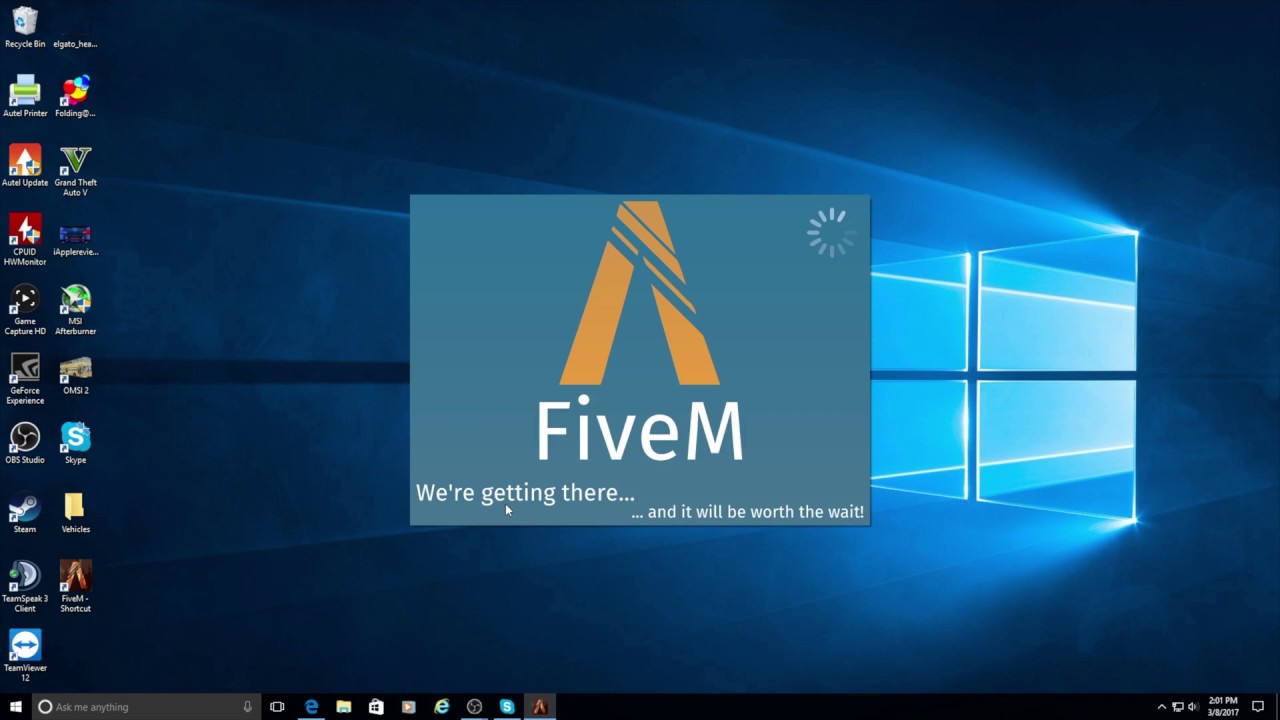Open the volume control tray icon
1280x720 pixels.
click(1192, 707)
